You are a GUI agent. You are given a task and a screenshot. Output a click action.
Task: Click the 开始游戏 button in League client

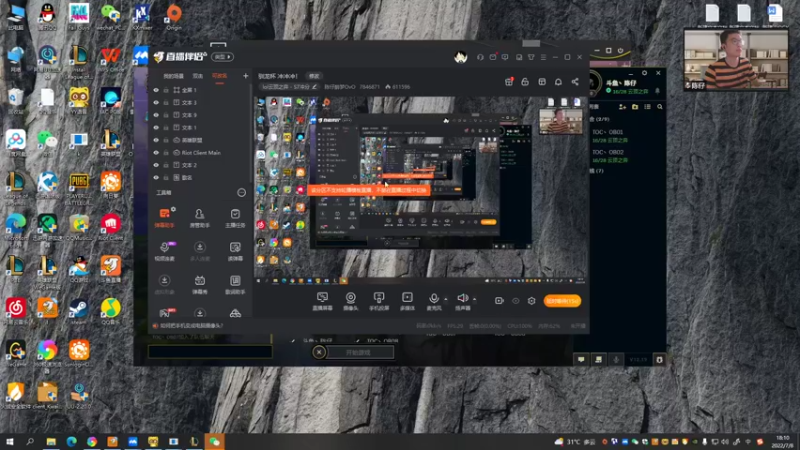click(359, 352)
